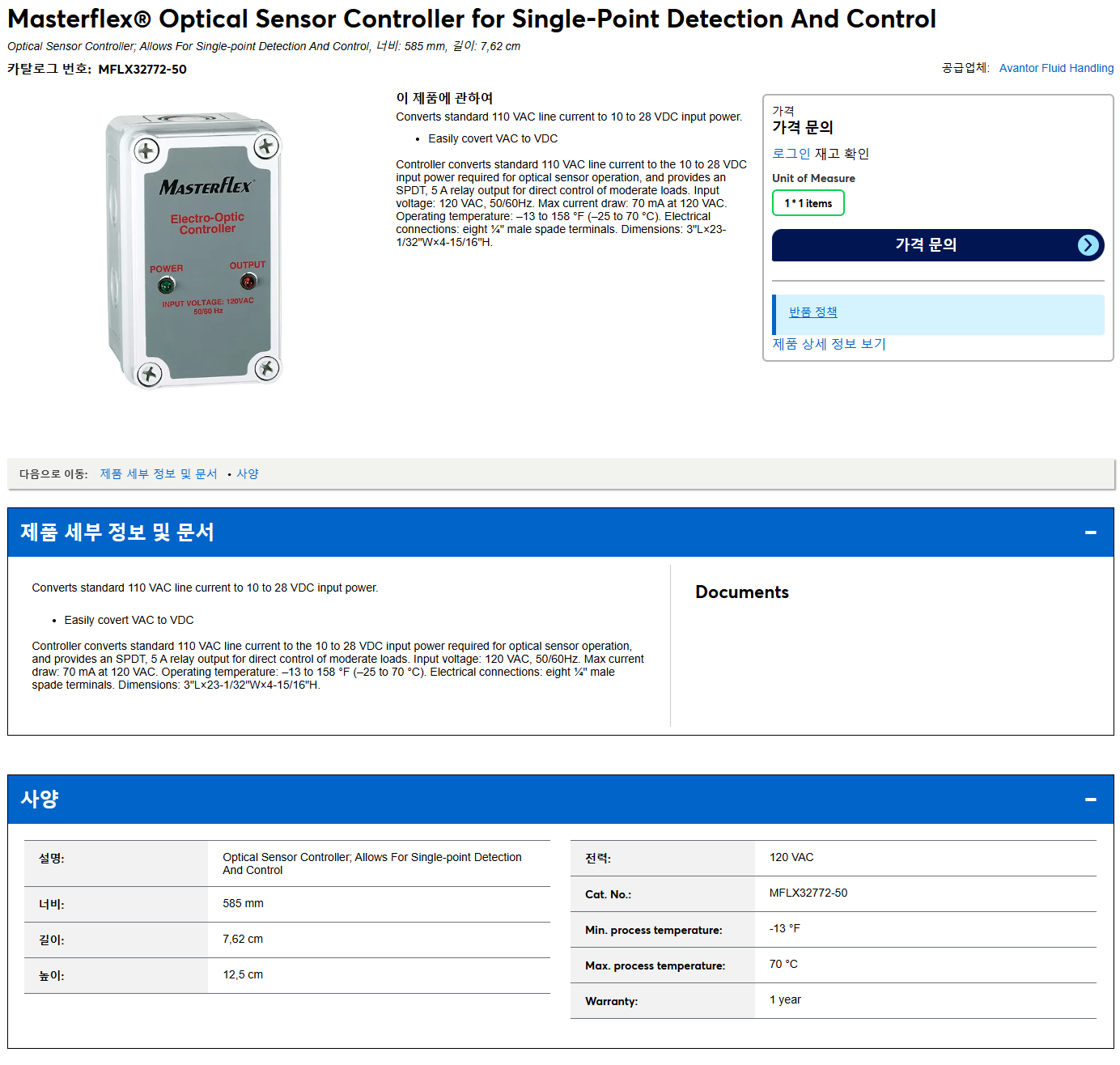Click the arrow icon on 가격 문의 button

click(1088, 245)
